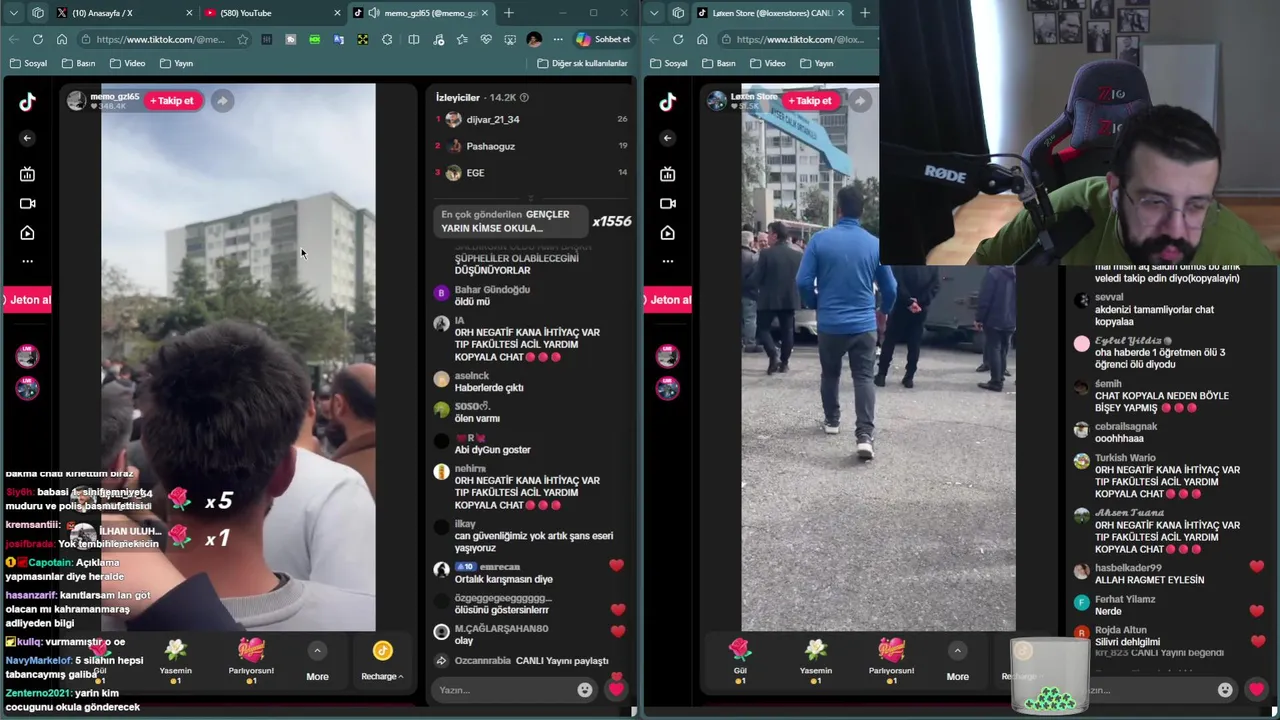Open Edge settings and more menu in left window

558,39
